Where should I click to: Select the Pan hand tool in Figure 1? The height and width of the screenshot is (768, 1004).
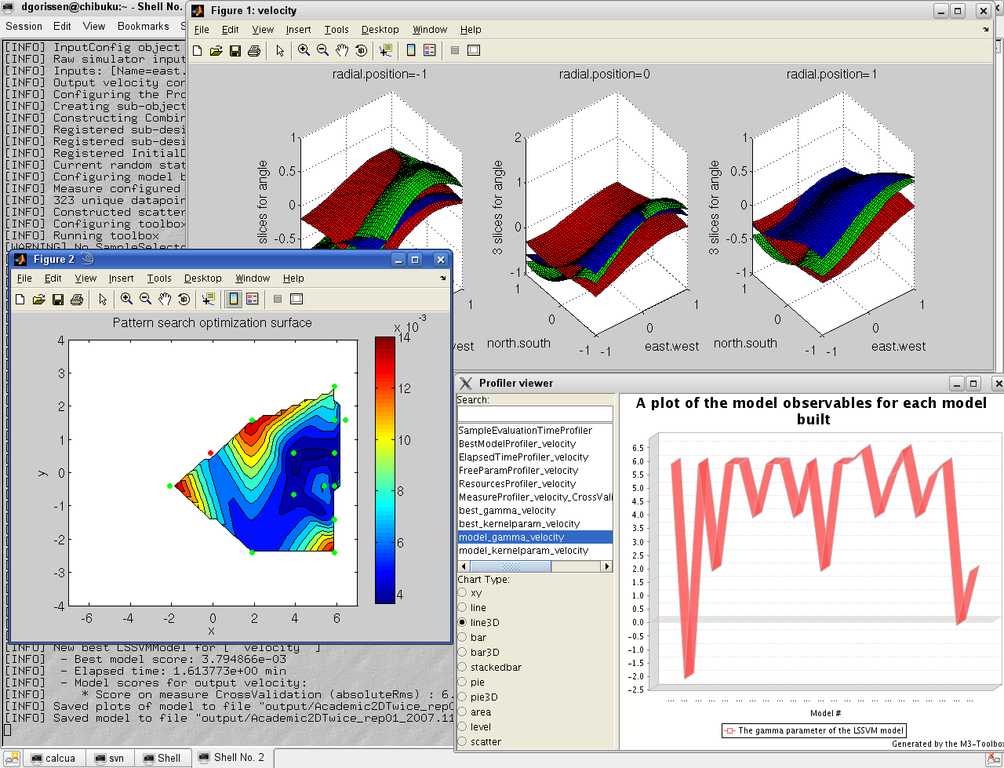[x=342, y=50]
